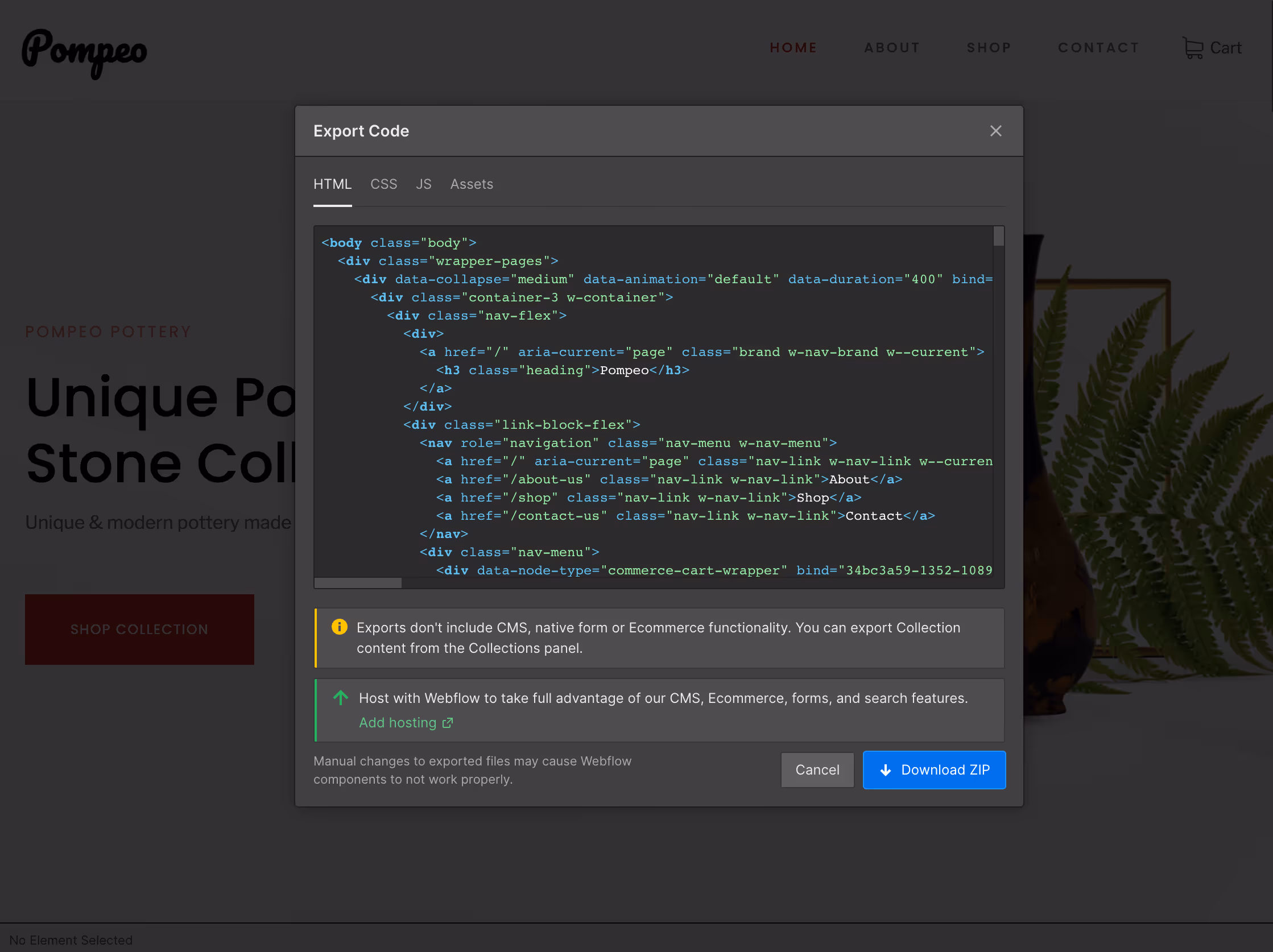The height and width of the screenshot is (952, 1273).
Task: Open the SHOP nav link
Action: point(989,48)
